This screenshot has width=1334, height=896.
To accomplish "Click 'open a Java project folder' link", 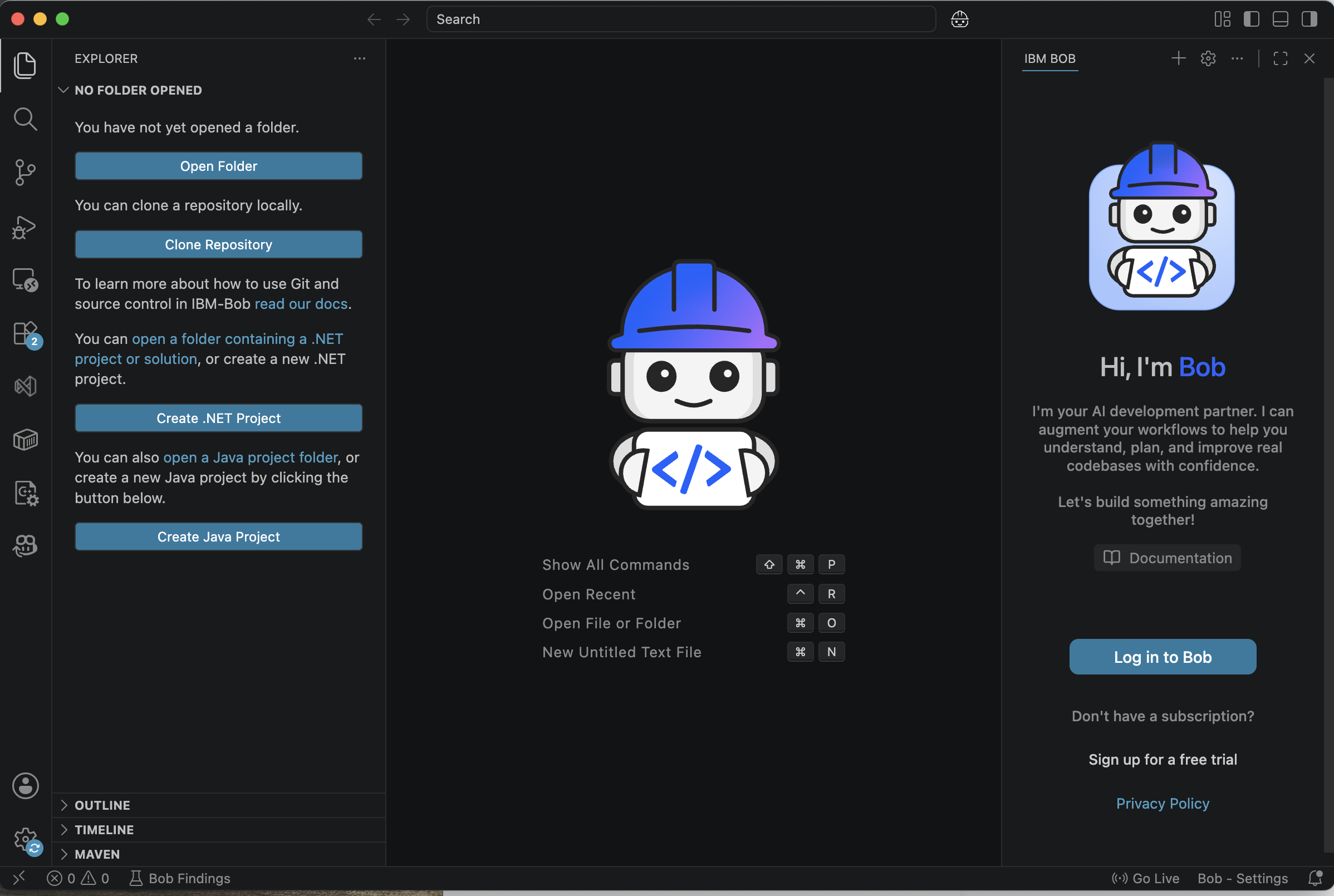I will 251,457.
